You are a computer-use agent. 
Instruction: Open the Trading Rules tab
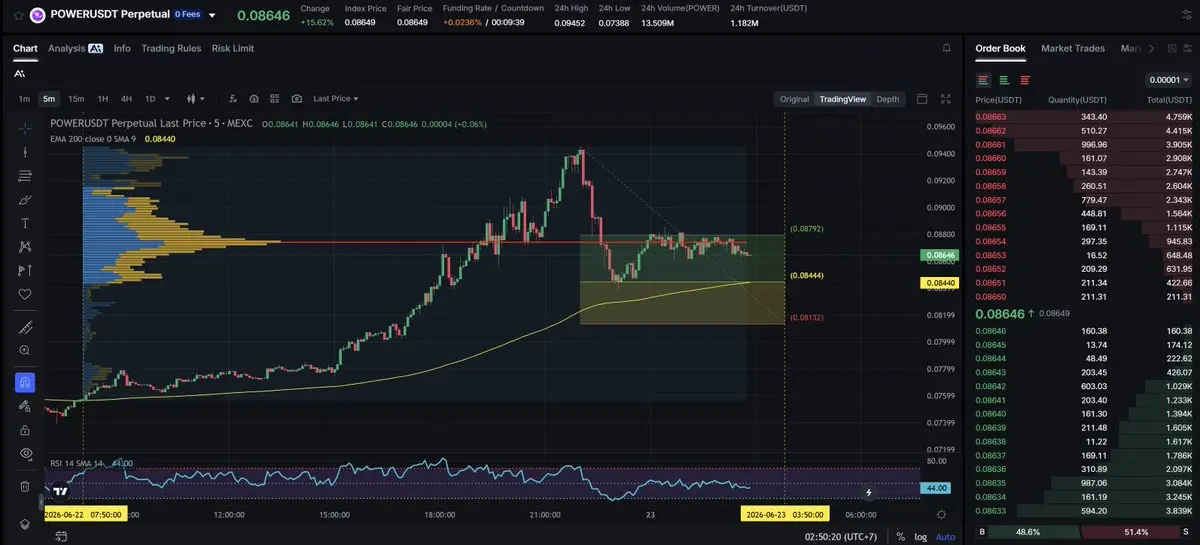pyautogui.click(x=171, y=48)
